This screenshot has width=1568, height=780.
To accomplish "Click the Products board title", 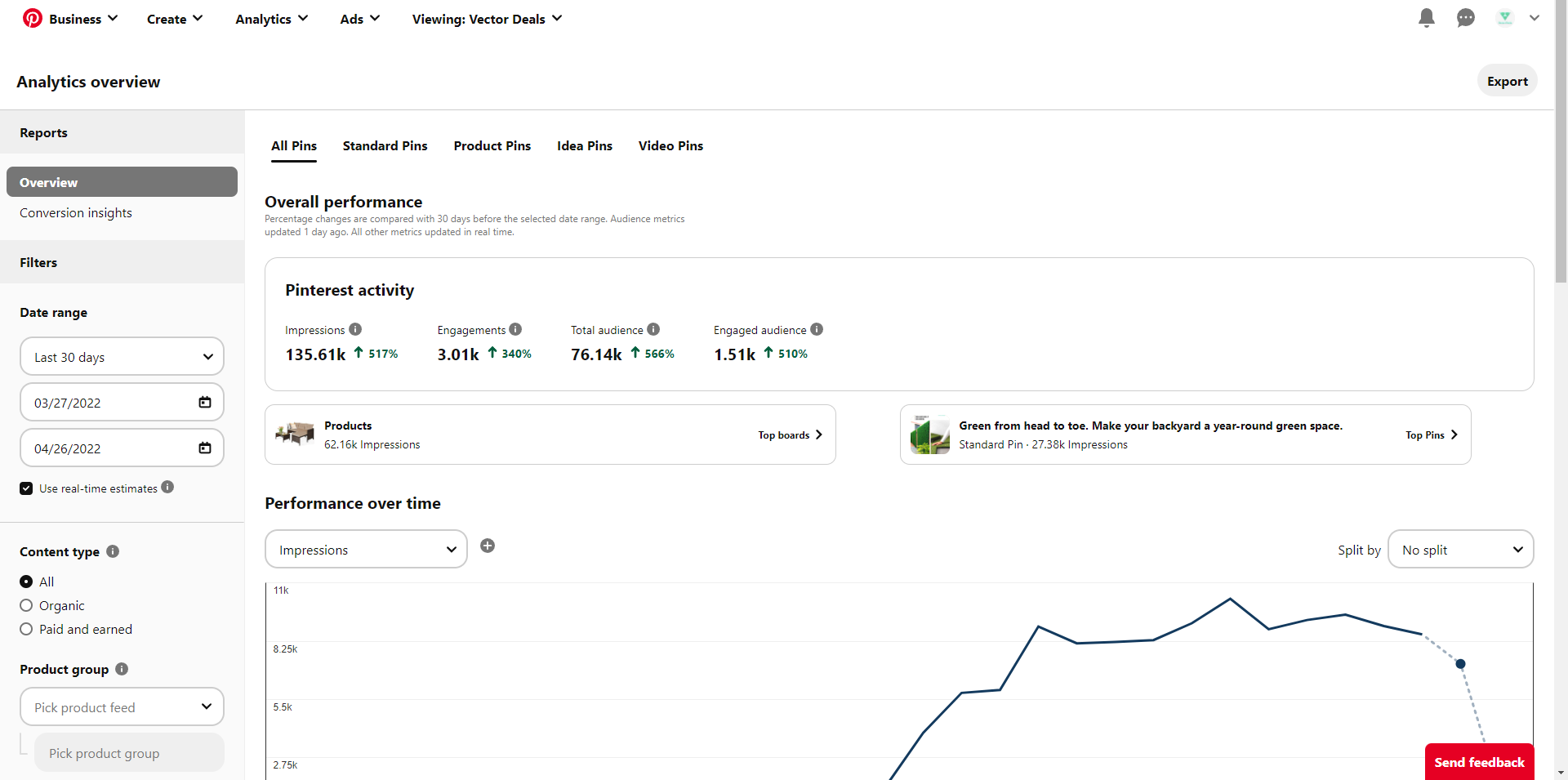I will click(x=348, y=426).
